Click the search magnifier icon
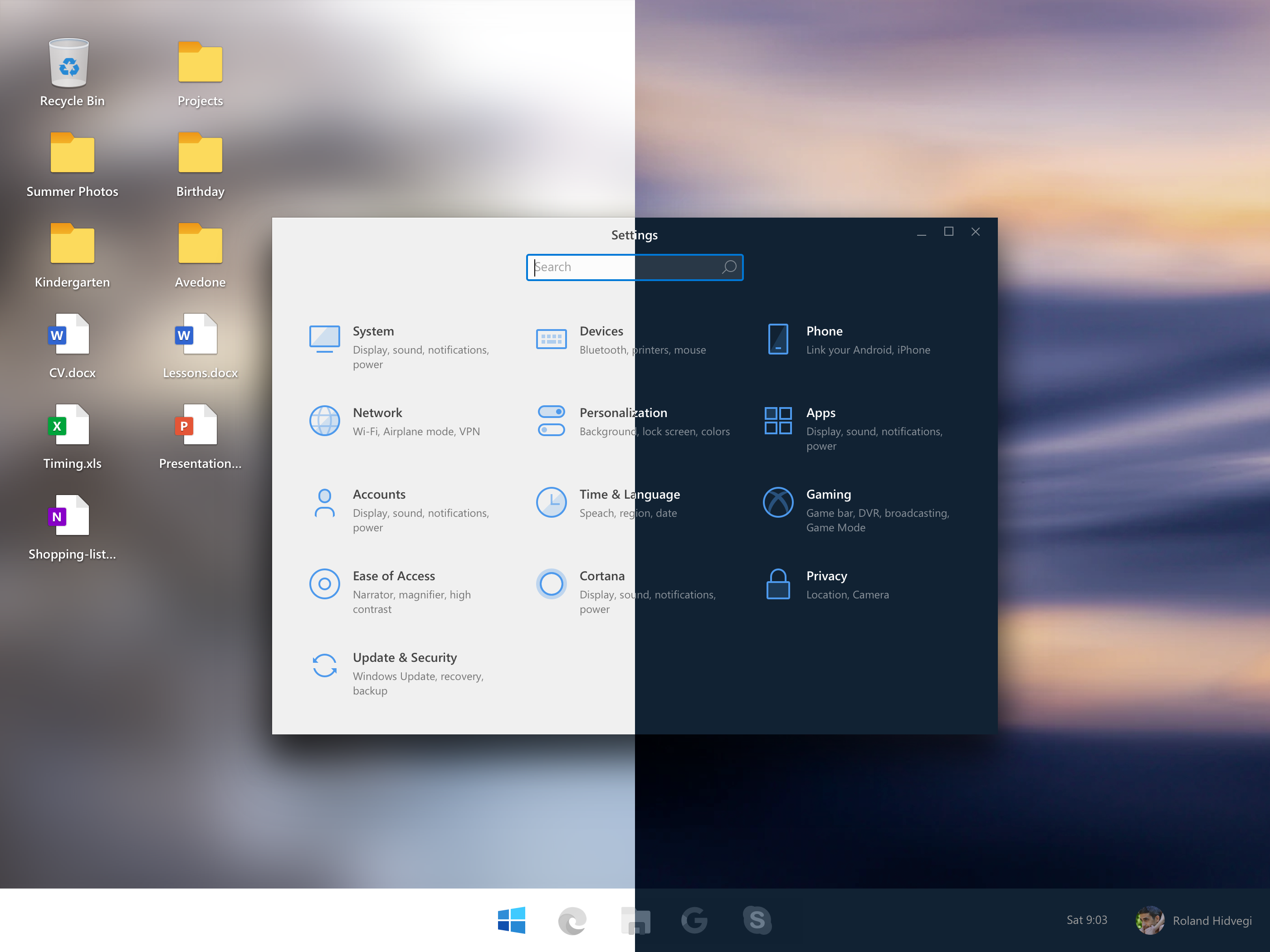 click(729, 267)
